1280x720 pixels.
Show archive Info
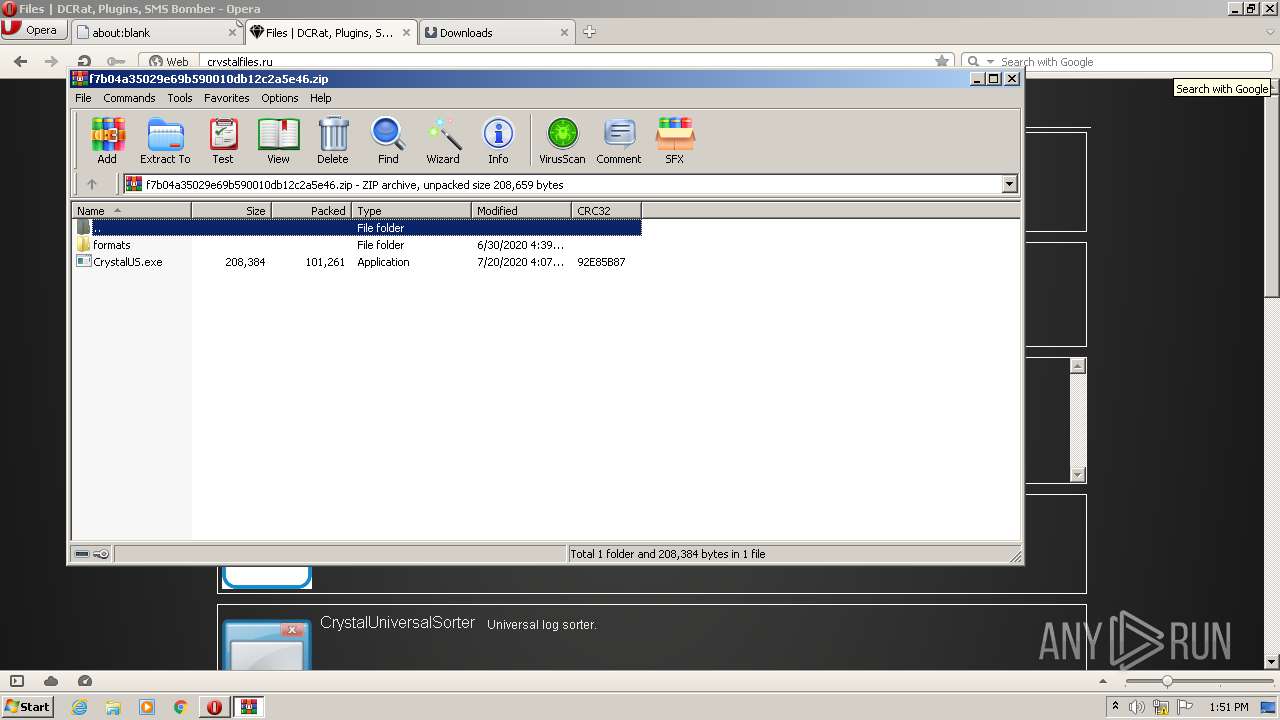coord(498,140)
